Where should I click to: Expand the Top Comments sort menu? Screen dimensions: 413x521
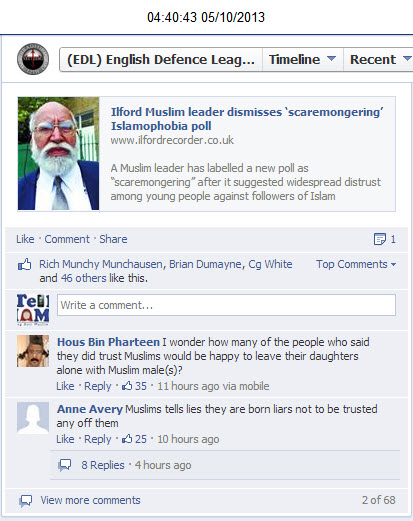click(x=356, y=264)
